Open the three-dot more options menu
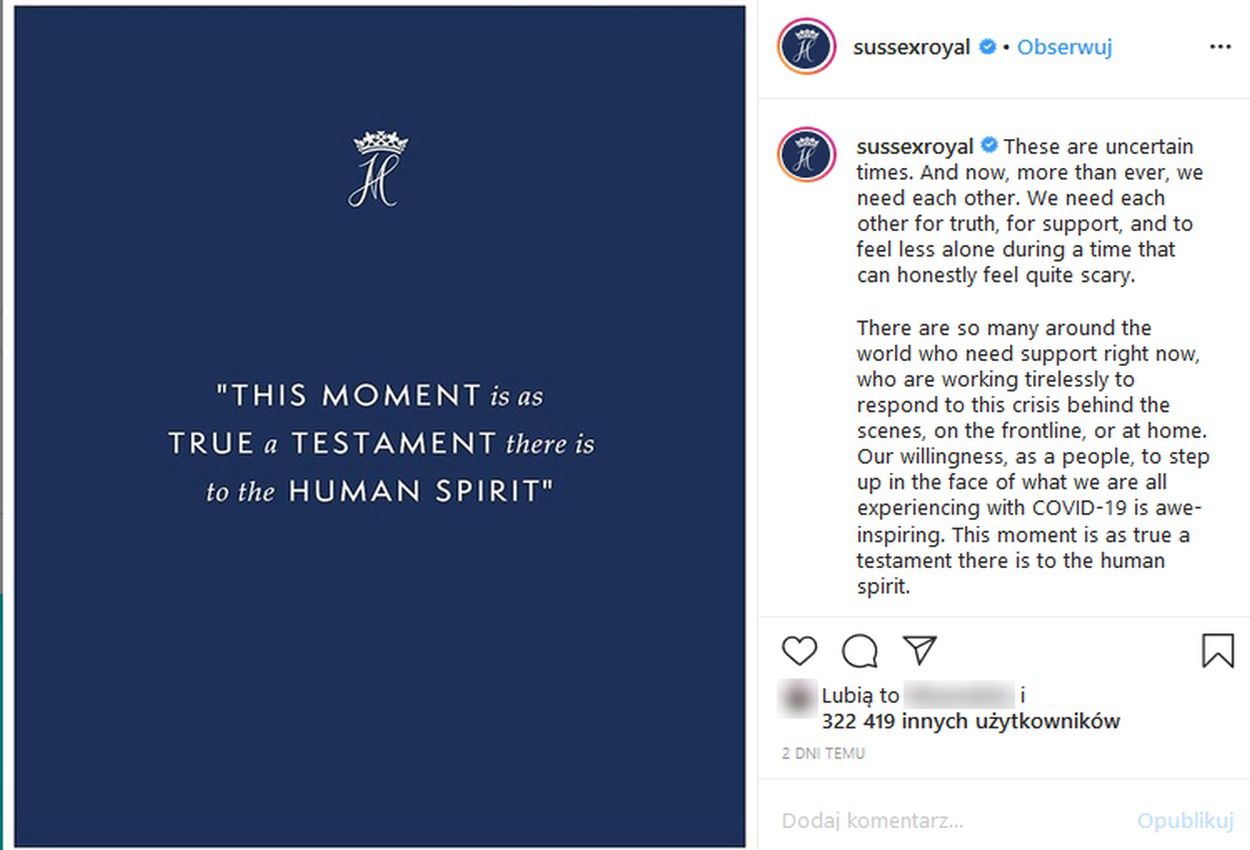Viewport: 1250px width, 850px height. tap(1220, 47)
